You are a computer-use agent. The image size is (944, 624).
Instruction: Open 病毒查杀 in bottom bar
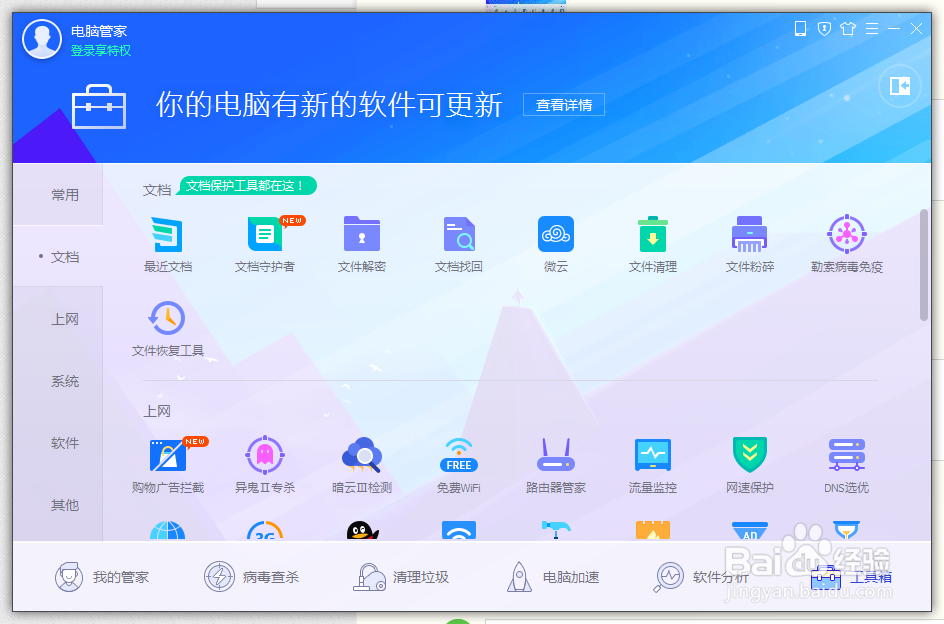251,576
